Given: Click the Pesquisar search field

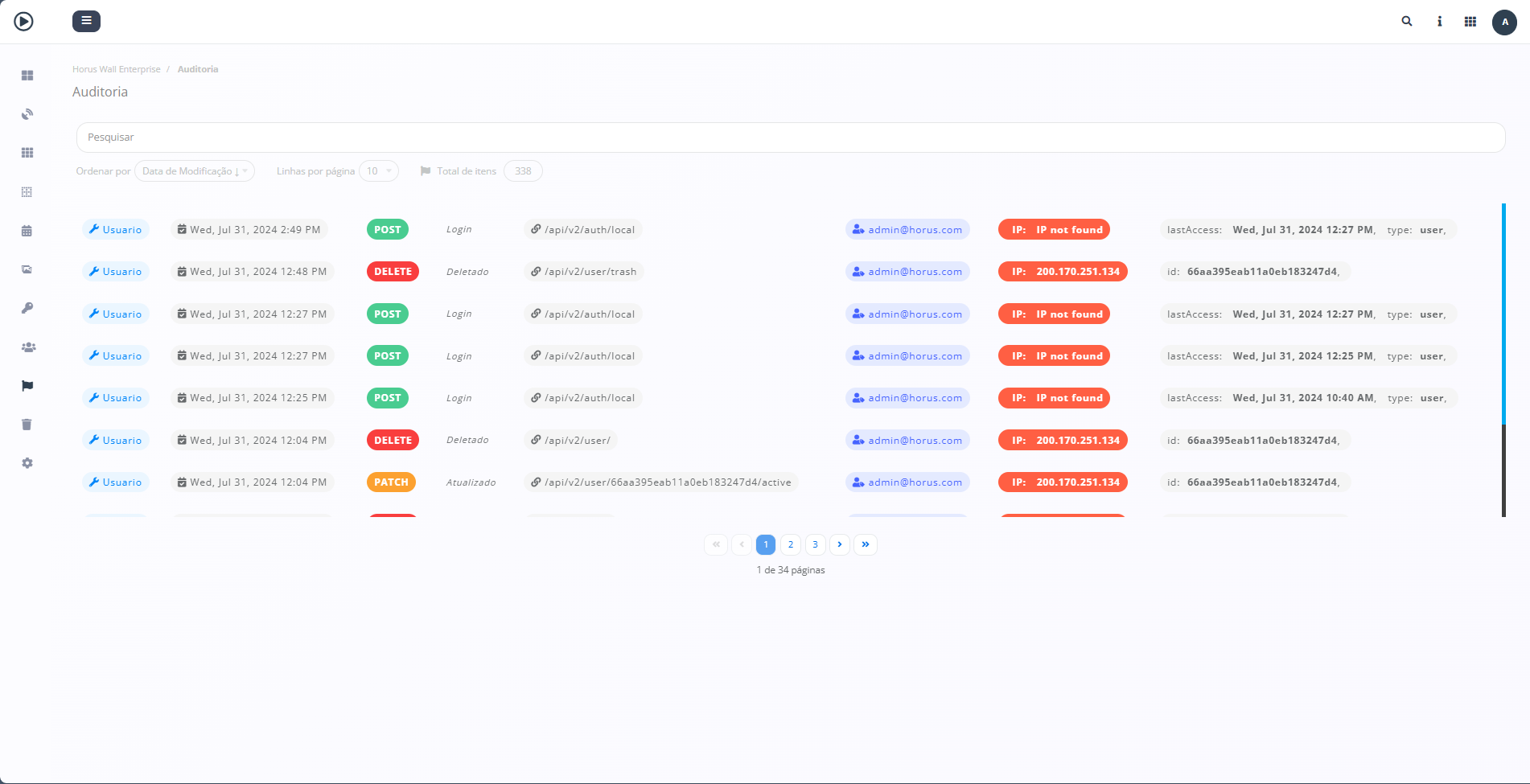Looking at the screenshot, I should (790, 138).
